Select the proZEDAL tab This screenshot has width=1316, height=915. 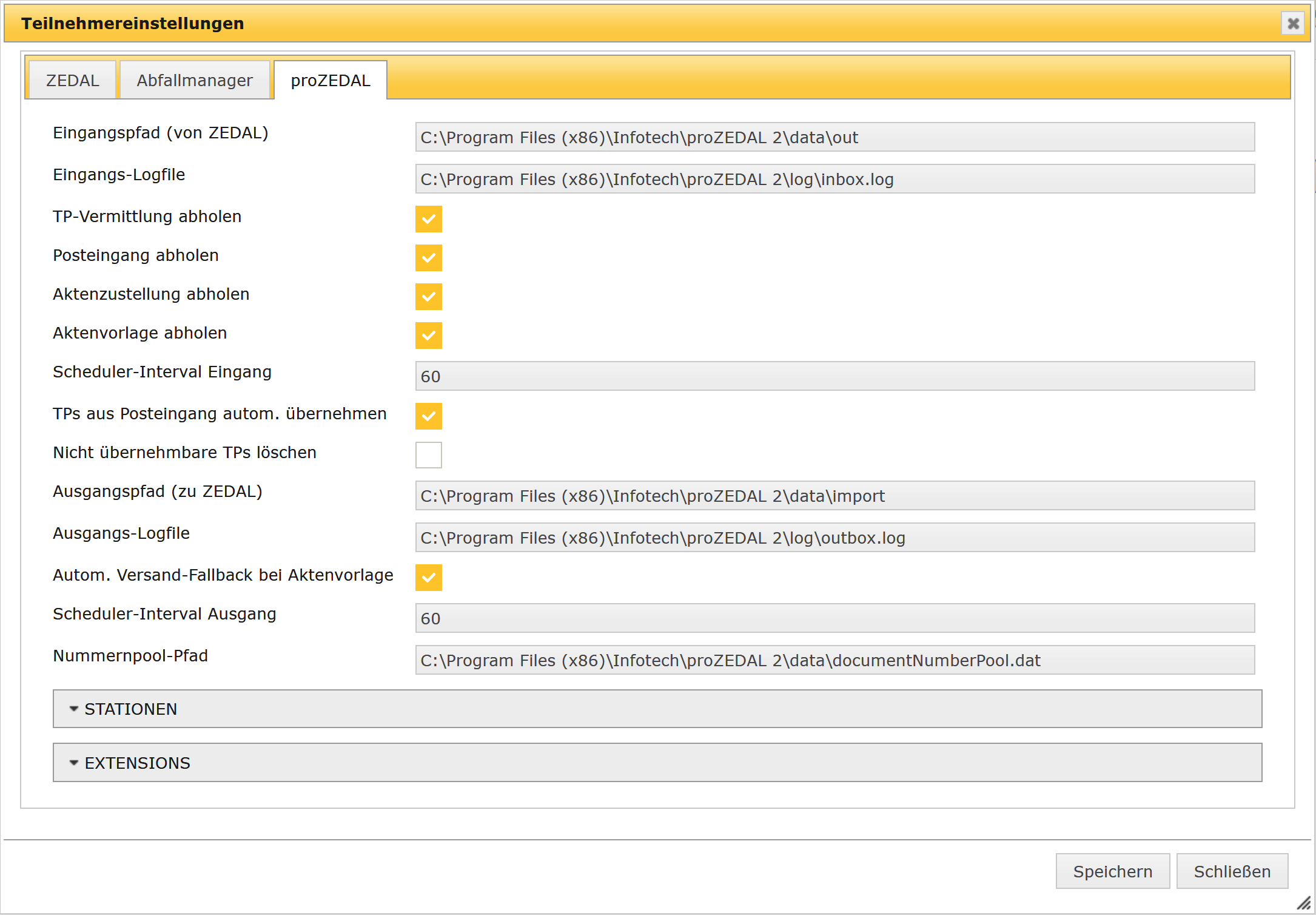click(331, 80)
